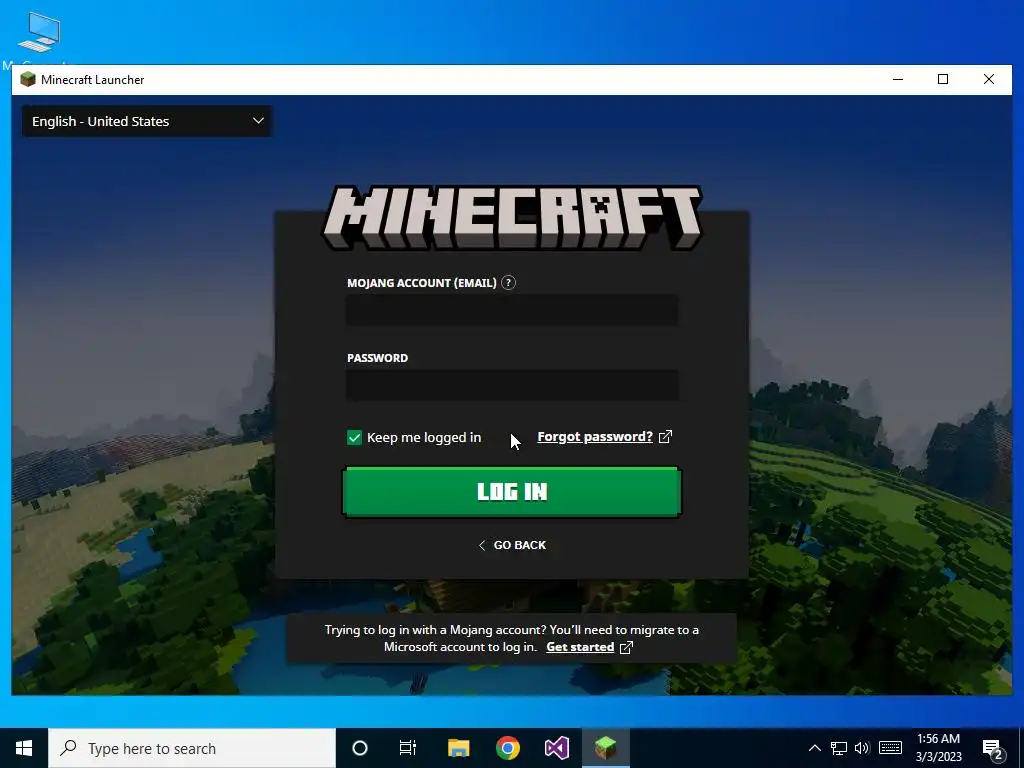Maximize the Minecraft Launcher window
The image size is (1024, 768).
tap(943, 80)
